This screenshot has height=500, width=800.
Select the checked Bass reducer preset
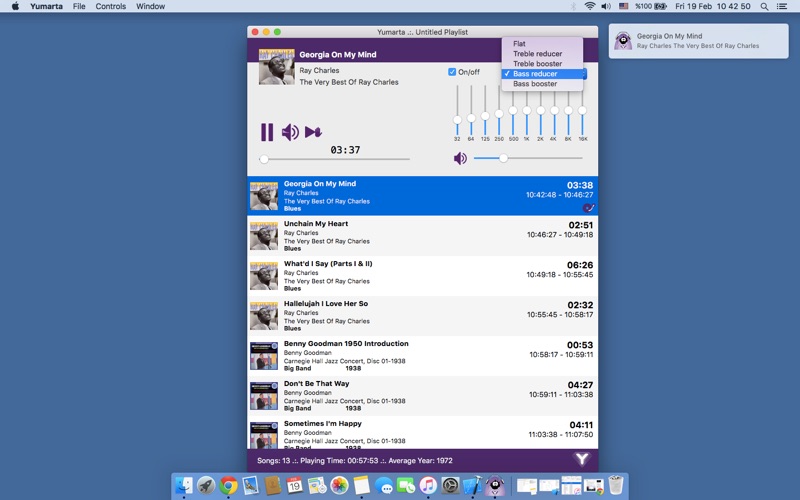542,73
